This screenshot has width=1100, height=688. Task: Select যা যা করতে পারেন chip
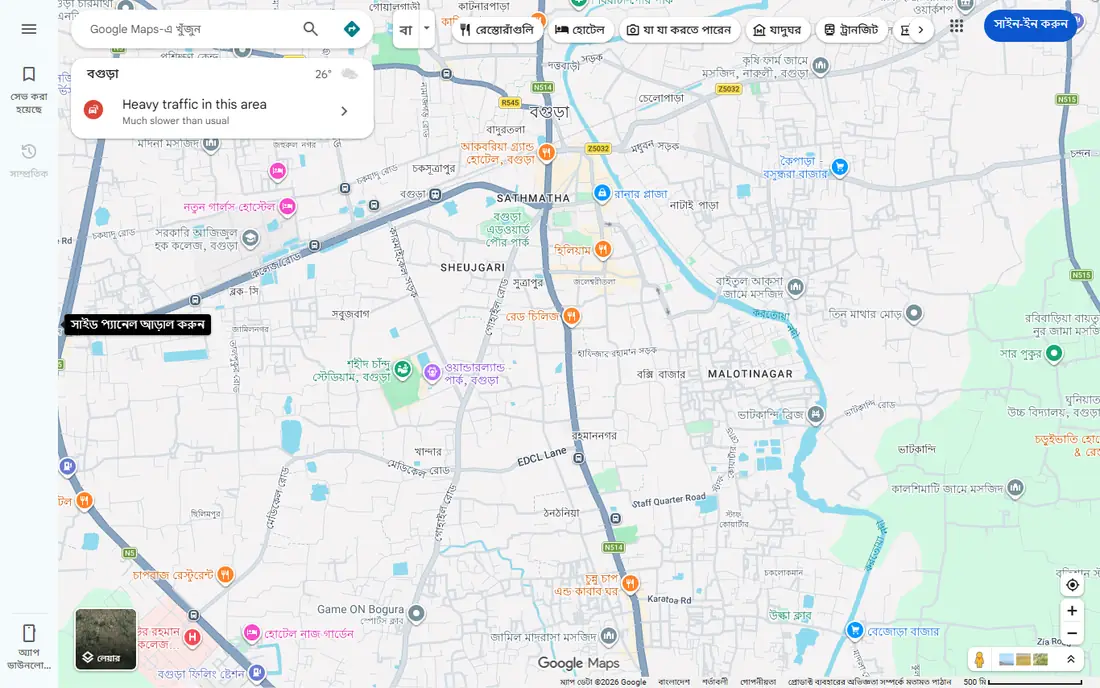[679, 29]
